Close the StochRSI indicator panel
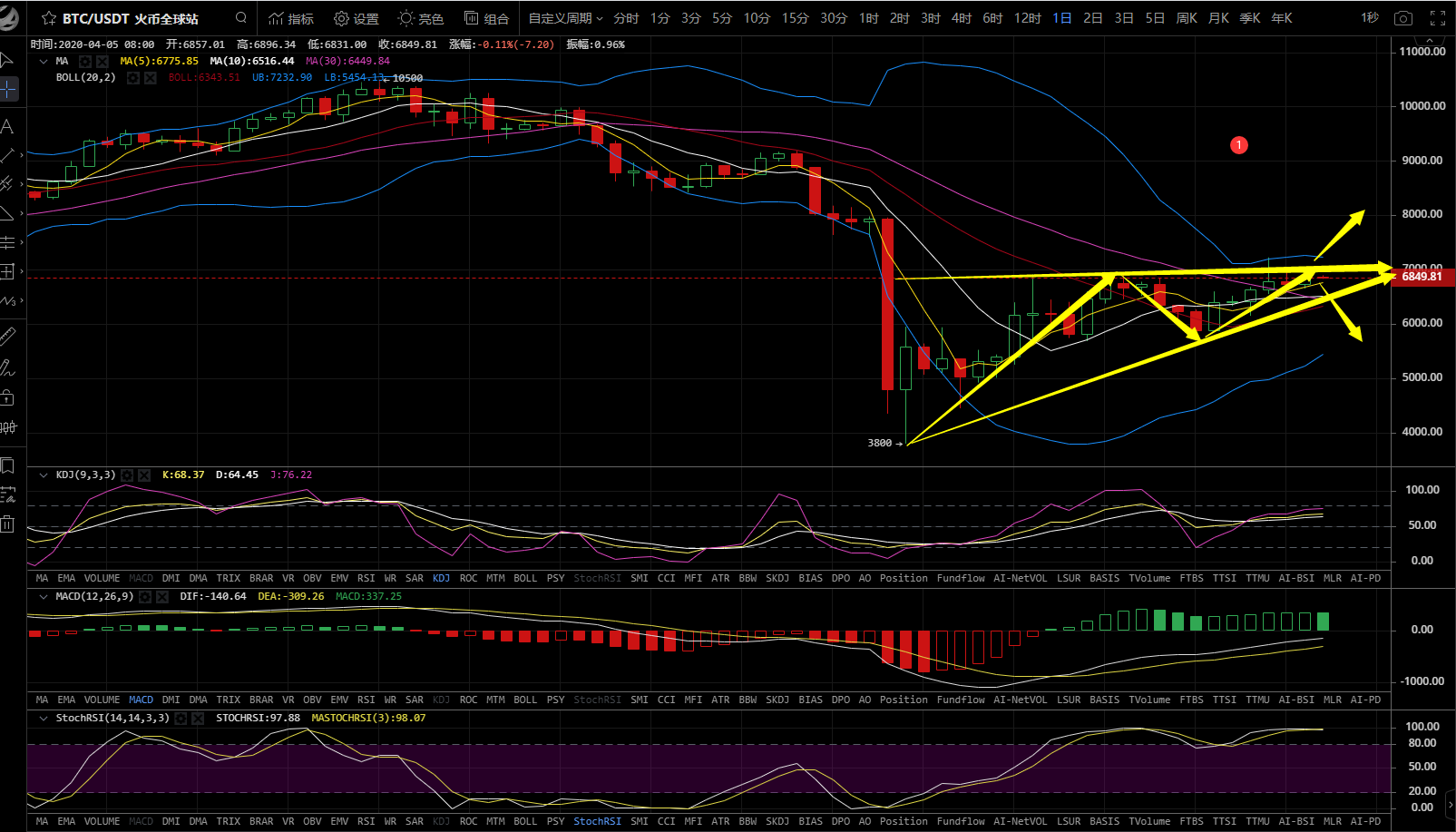This screenshot has width=1456, height=832. (x=198, y=719)
